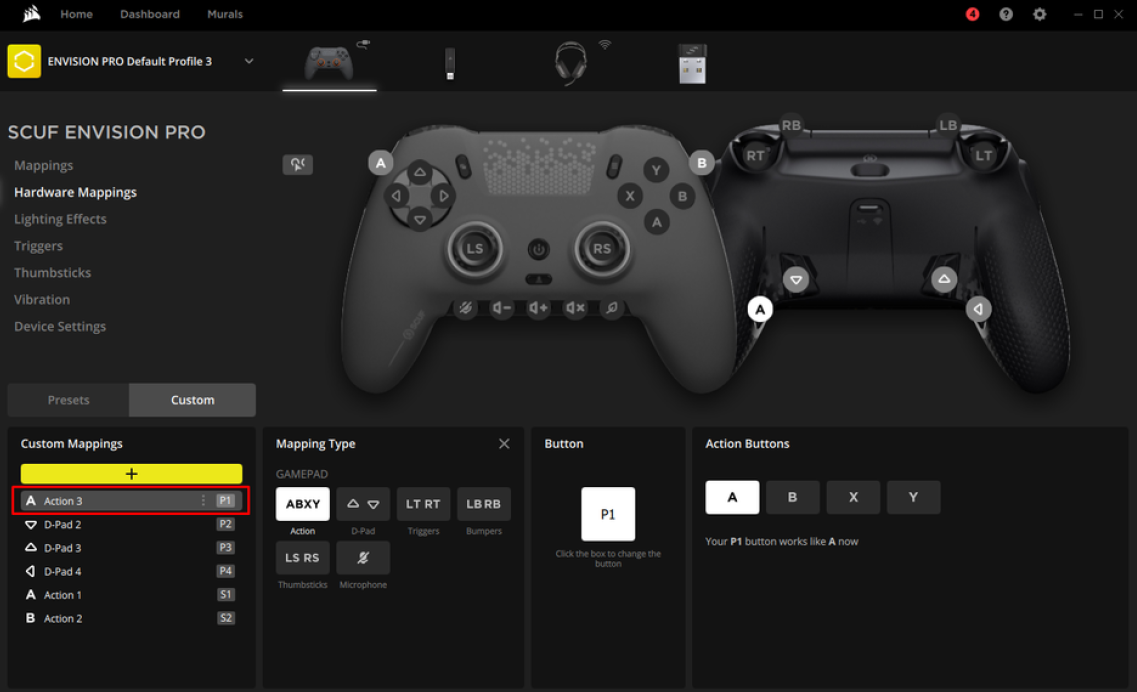Select the fourth device receiver icon

tap(692, 63)
